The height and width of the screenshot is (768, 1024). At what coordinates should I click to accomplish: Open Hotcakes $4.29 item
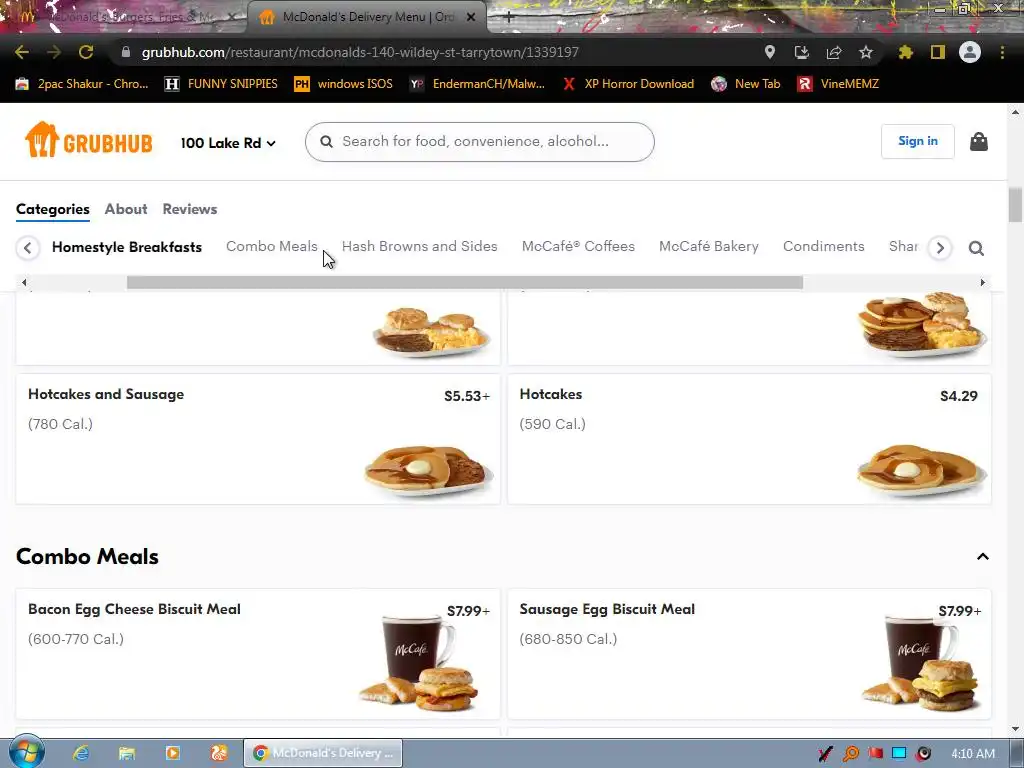(749, 439)
